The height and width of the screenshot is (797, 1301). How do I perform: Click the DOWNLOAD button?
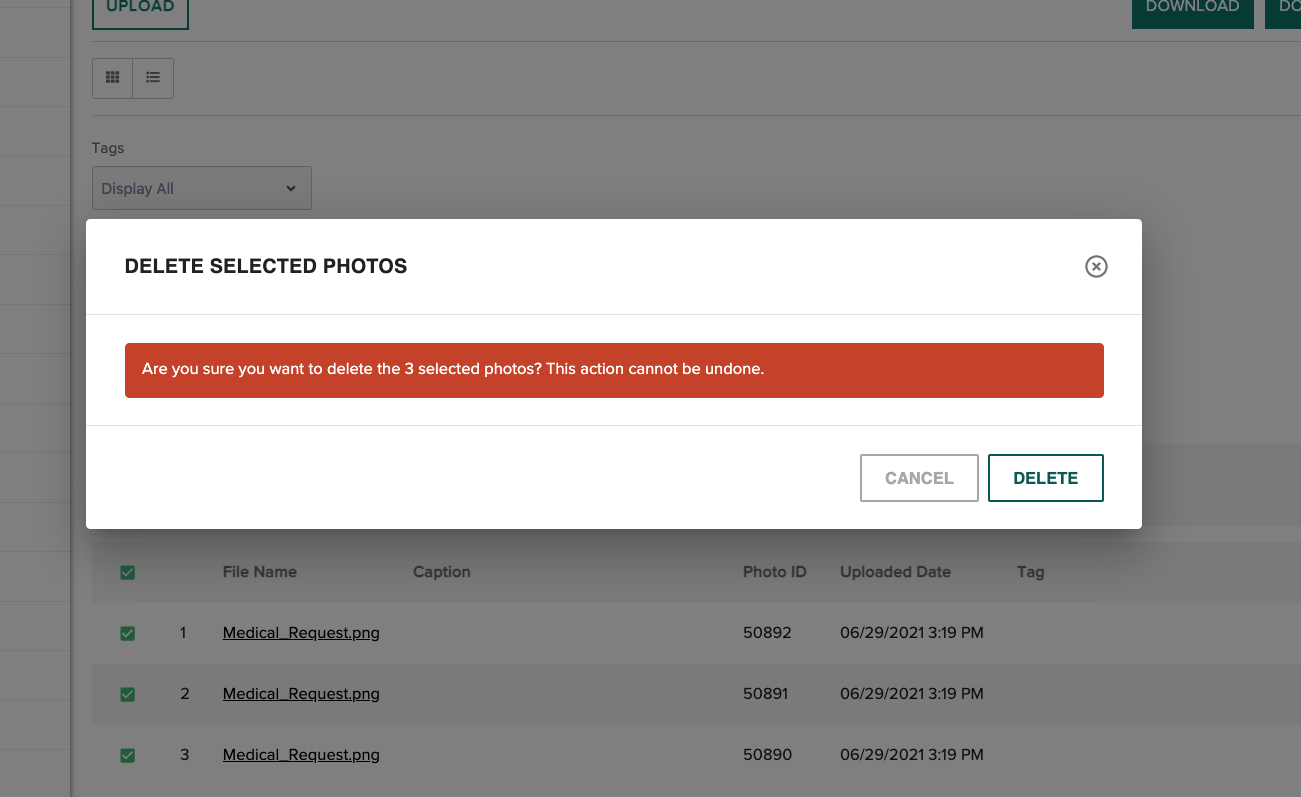click(x=1192, y=8)
